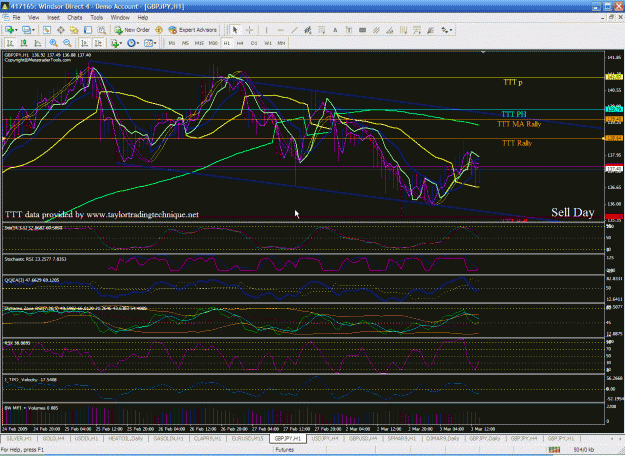Click the 'TTT MA Rally' chart label
This screenshot has height=456, width=625.
[x=519, y=124]
